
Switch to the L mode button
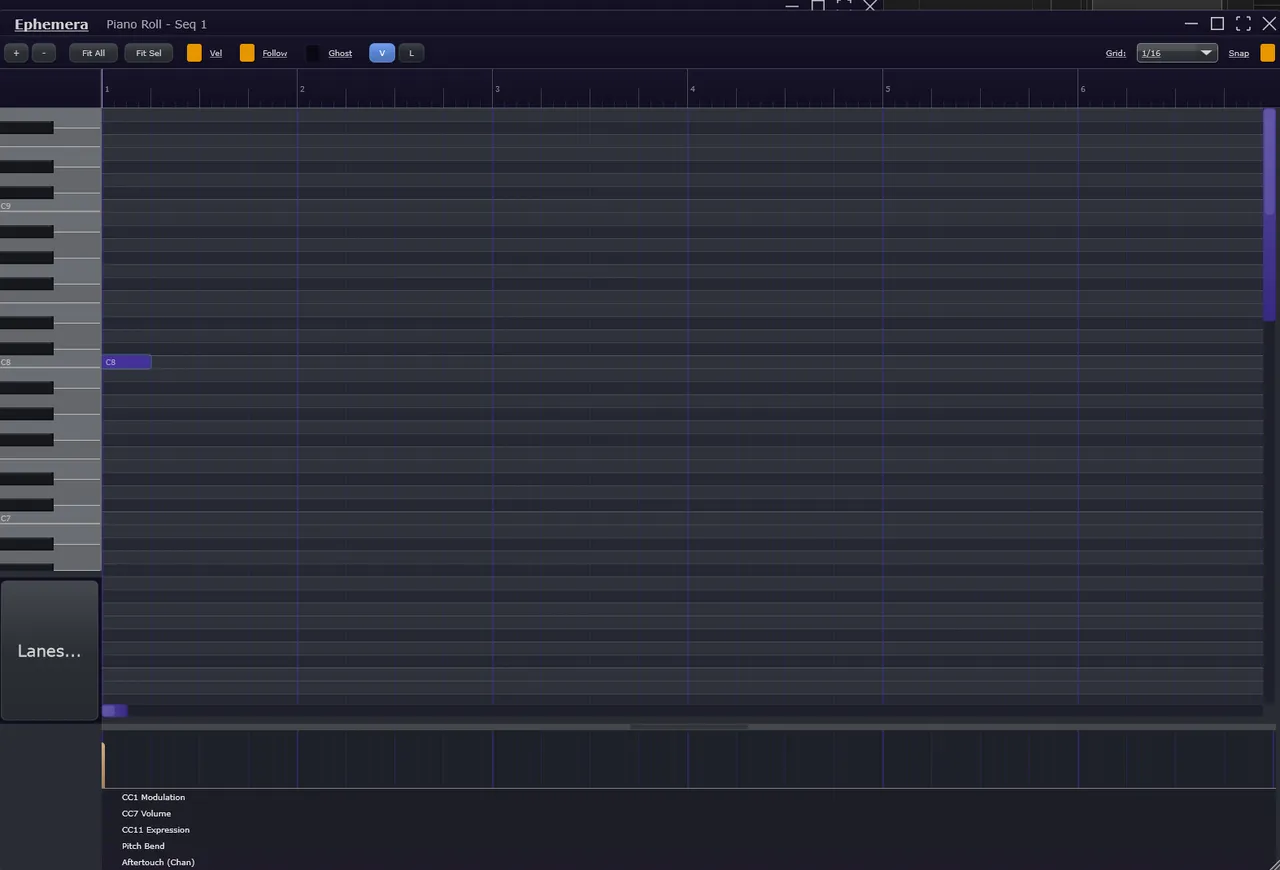(411, 53)
